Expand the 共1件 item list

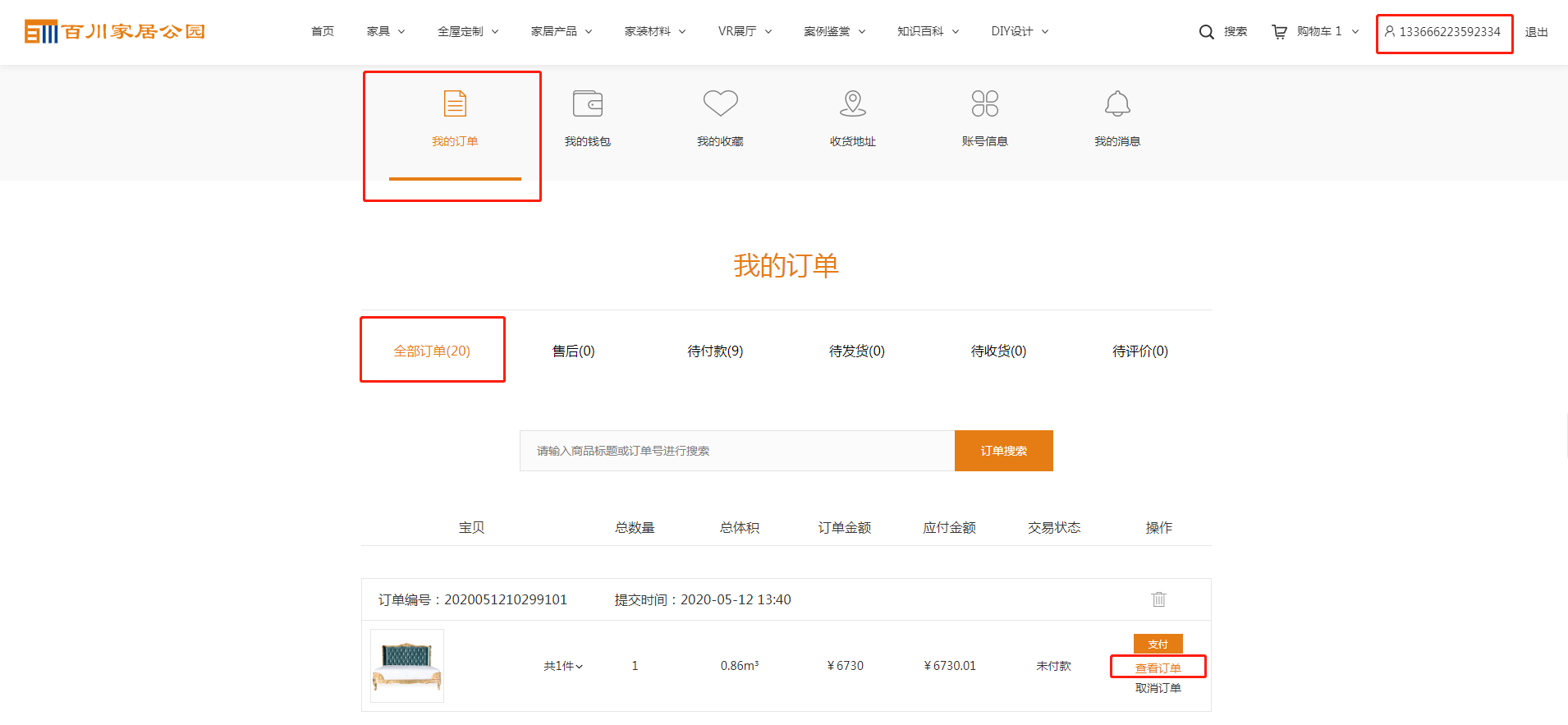coord(563,666)
